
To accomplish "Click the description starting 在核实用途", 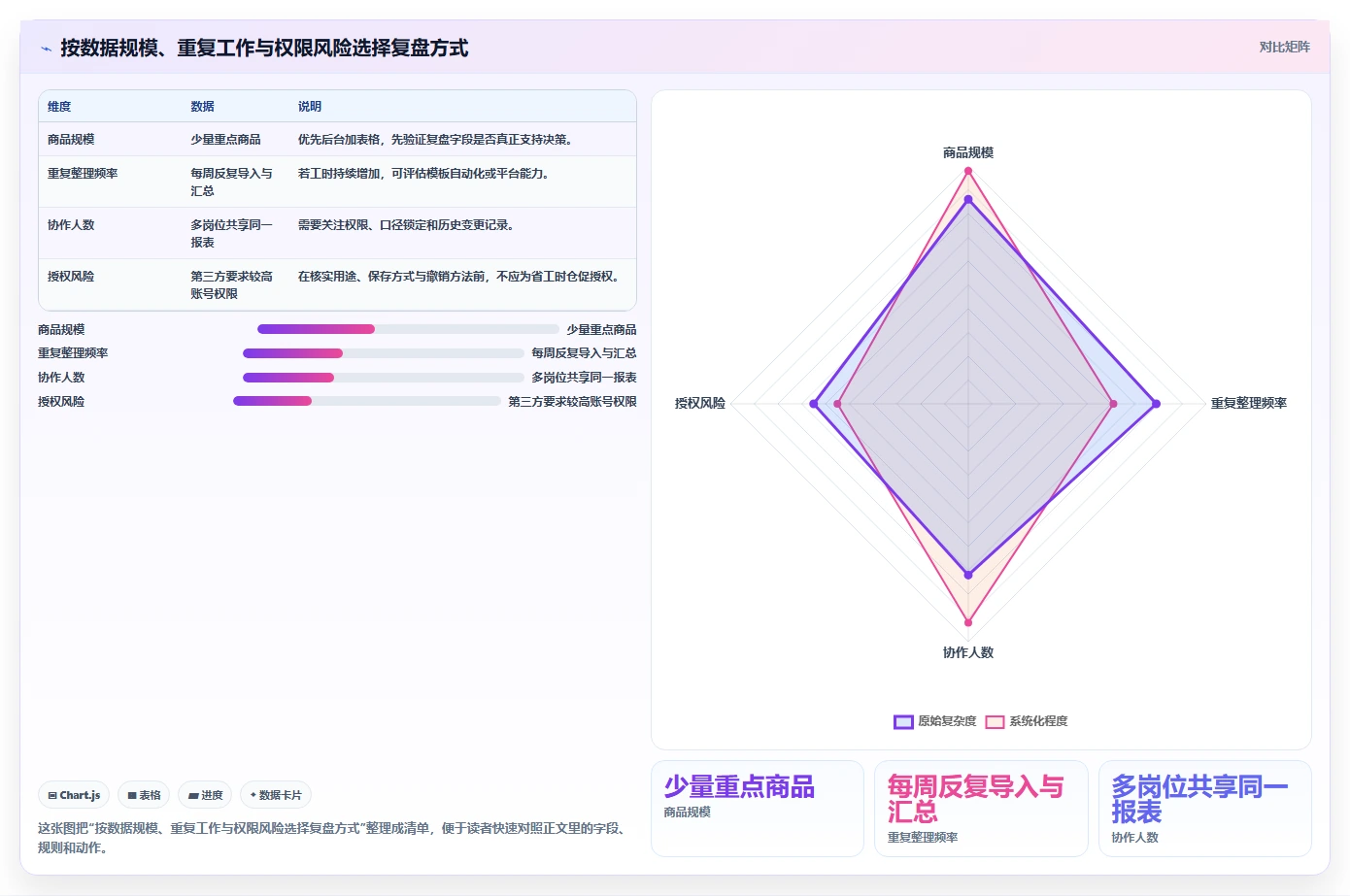I will coord(460,277).
